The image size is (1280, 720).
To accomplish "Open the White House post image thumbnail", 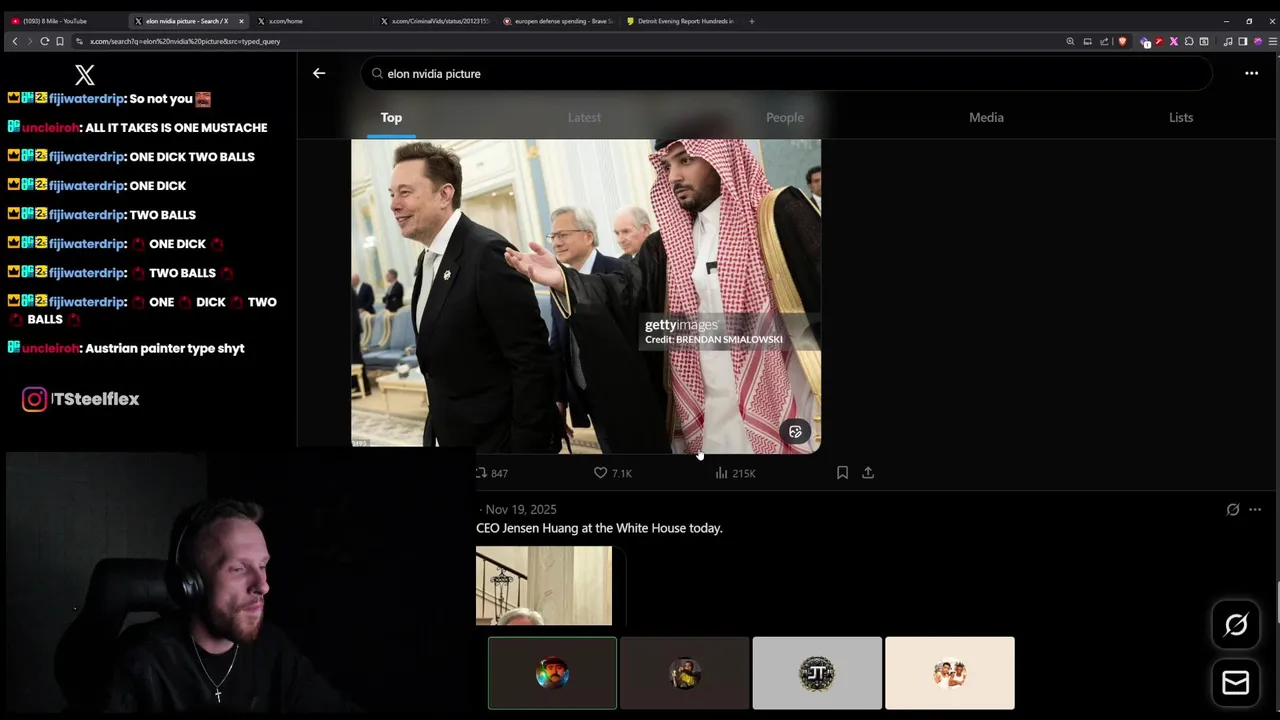I will [x=544, y=585].
